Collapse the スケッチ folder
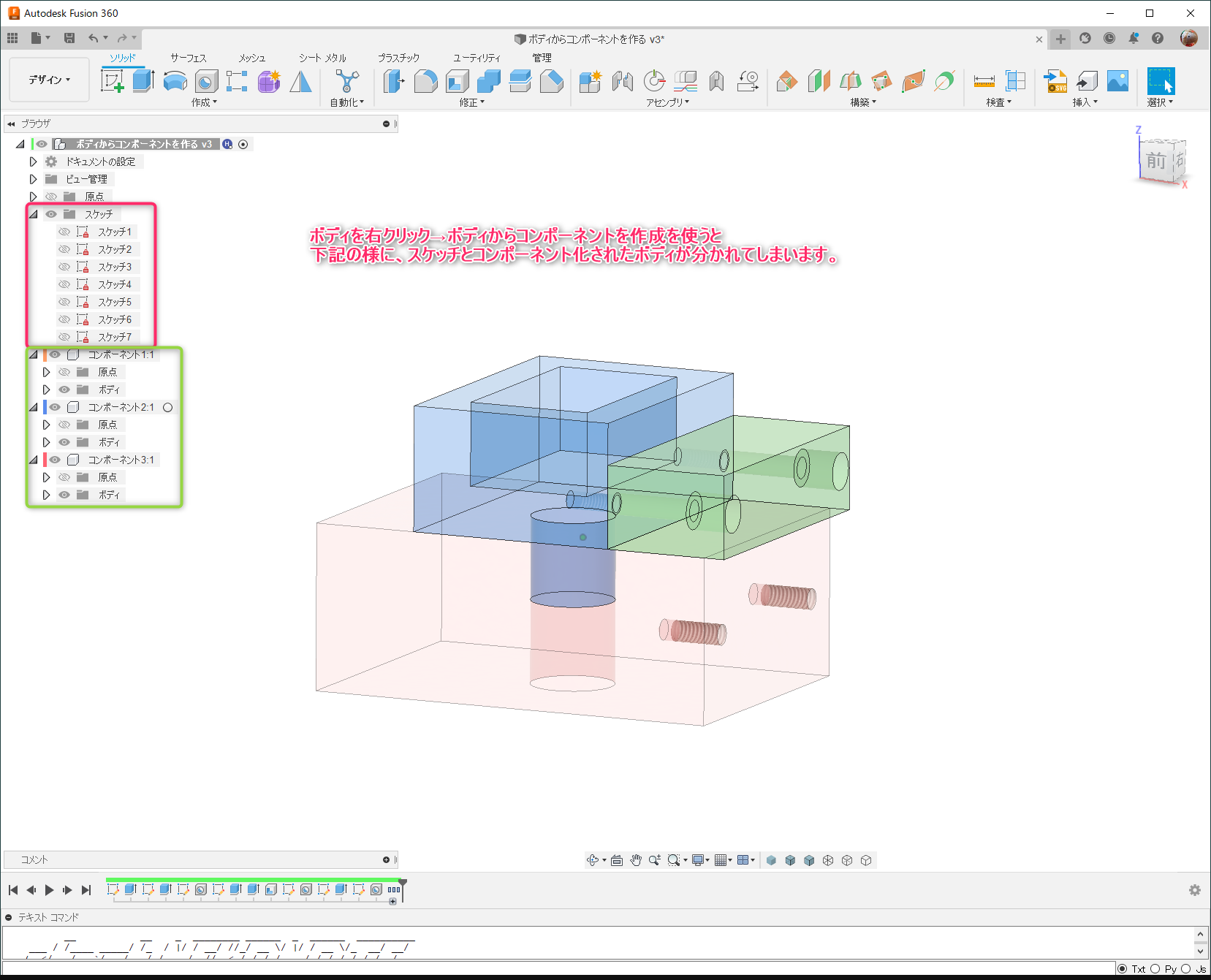 point(33,213)
